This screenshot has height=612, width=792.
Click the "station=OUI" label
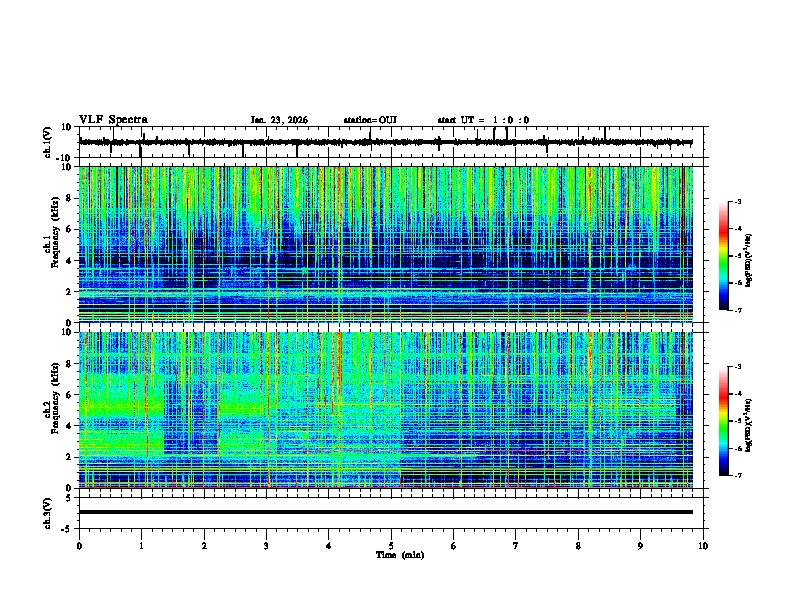[370, 120]
